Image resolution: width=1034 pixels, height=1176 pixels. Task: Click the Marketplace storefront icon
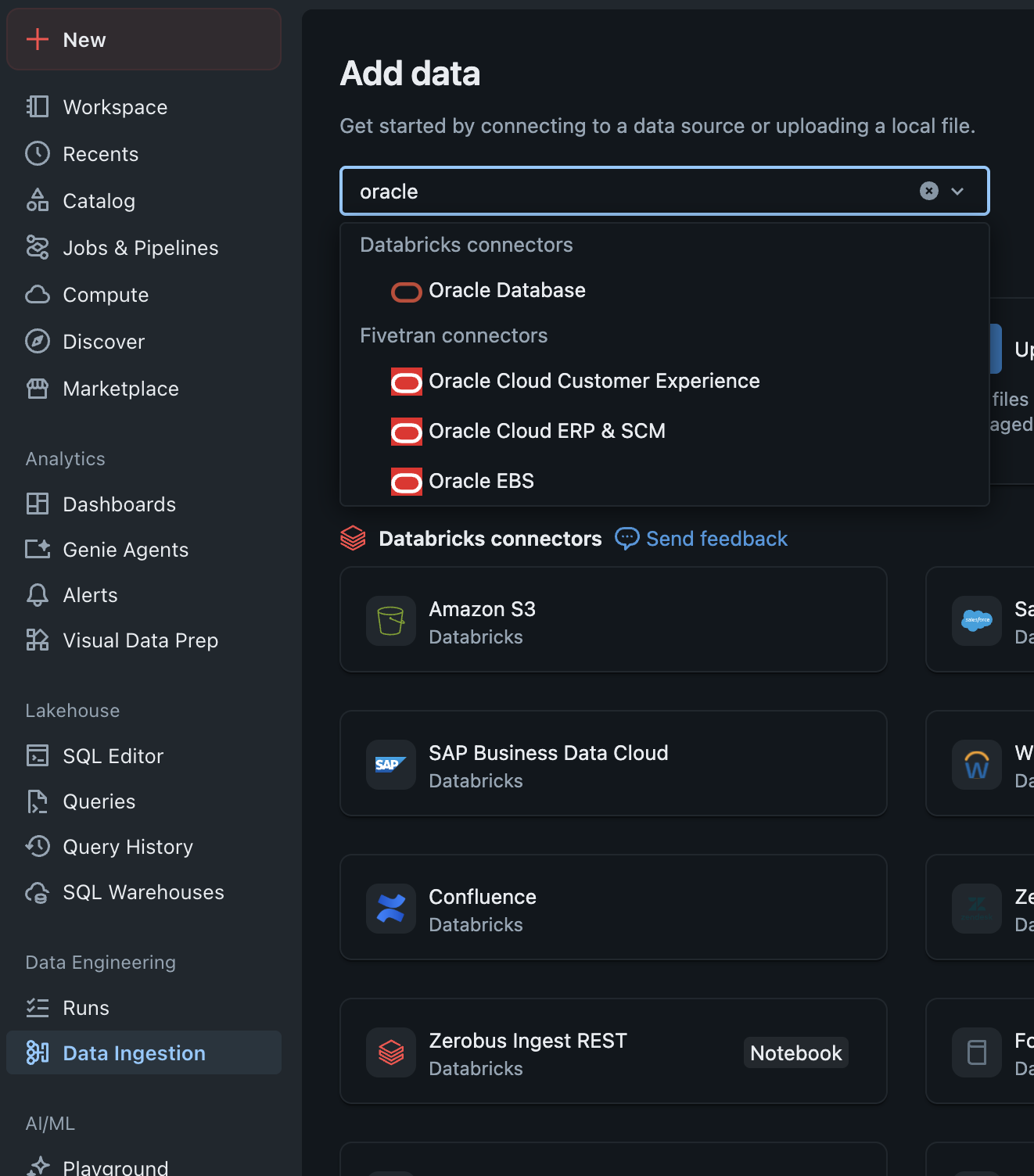pos(38,388)
